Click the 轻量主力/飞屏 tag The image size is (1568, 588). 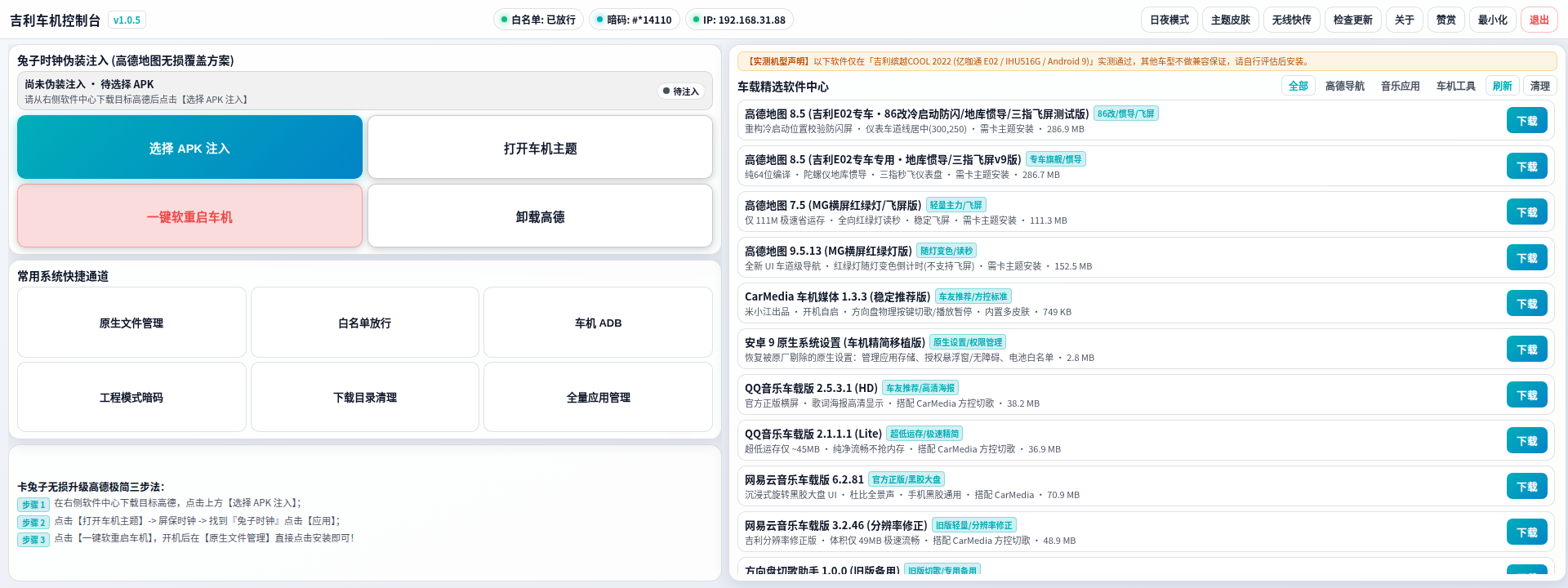tap(956, 205)
